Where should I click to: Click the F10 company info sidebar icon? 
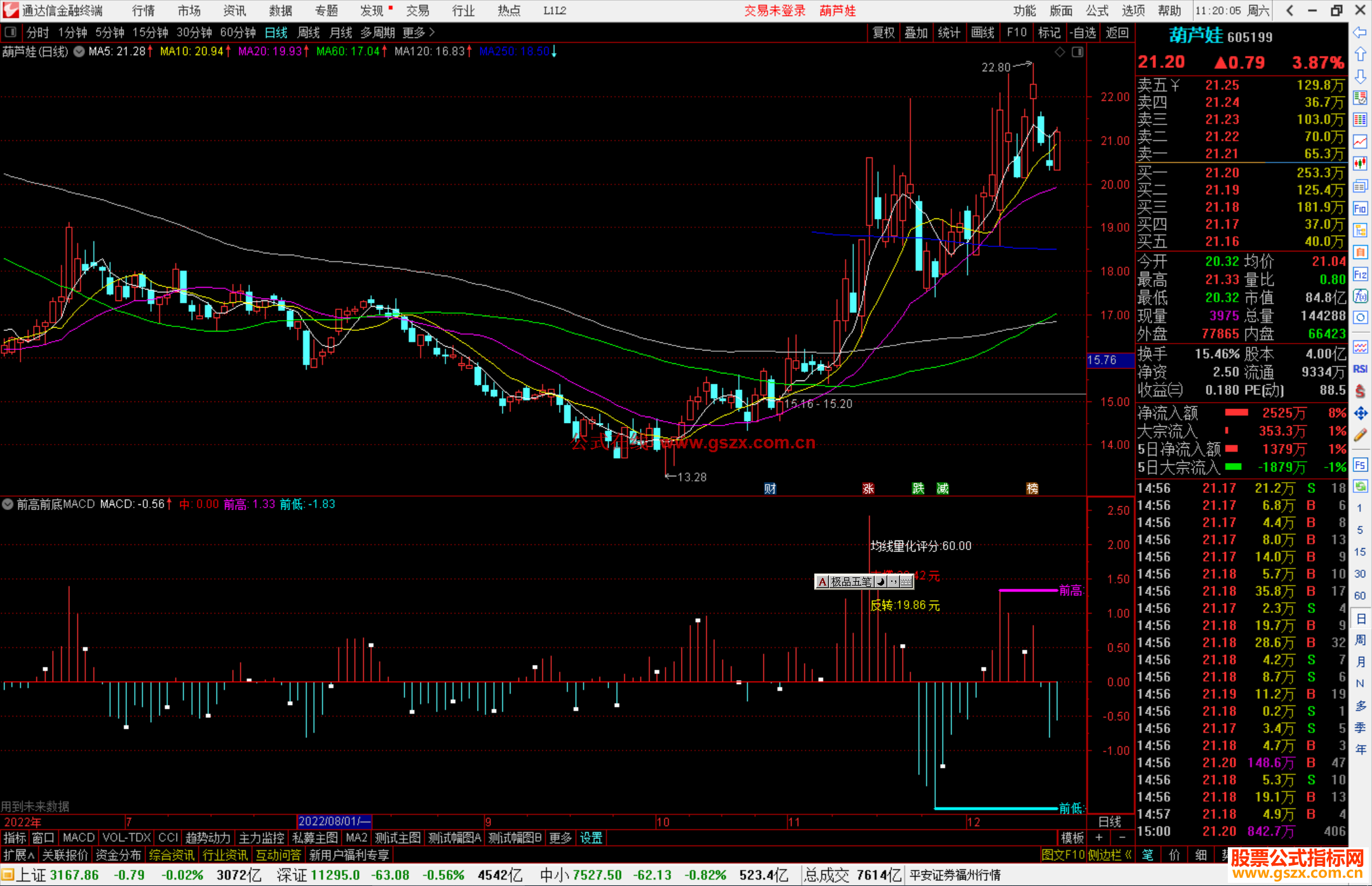pyautogui.click(x=1360, y=209)
